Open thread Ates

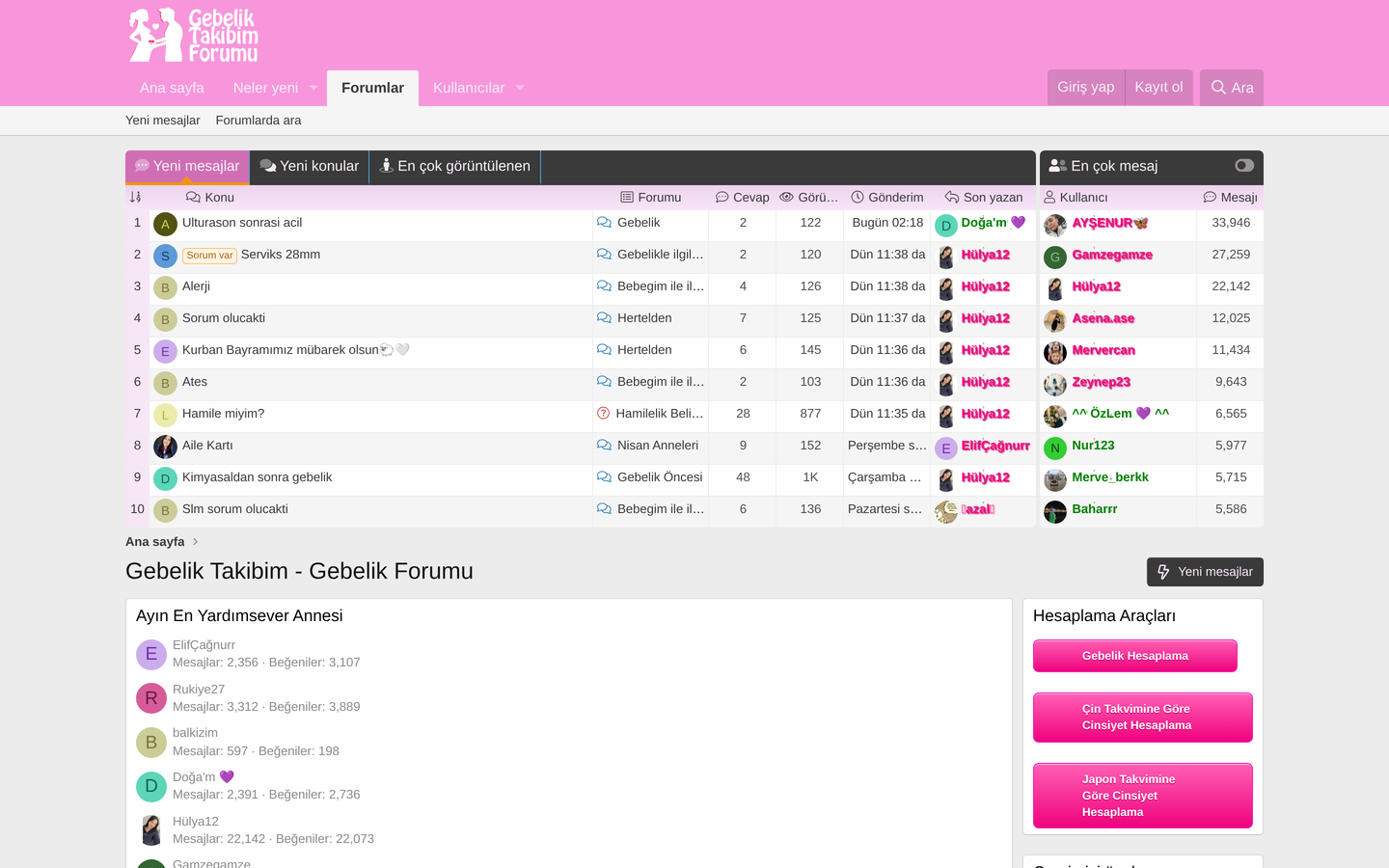195,382
